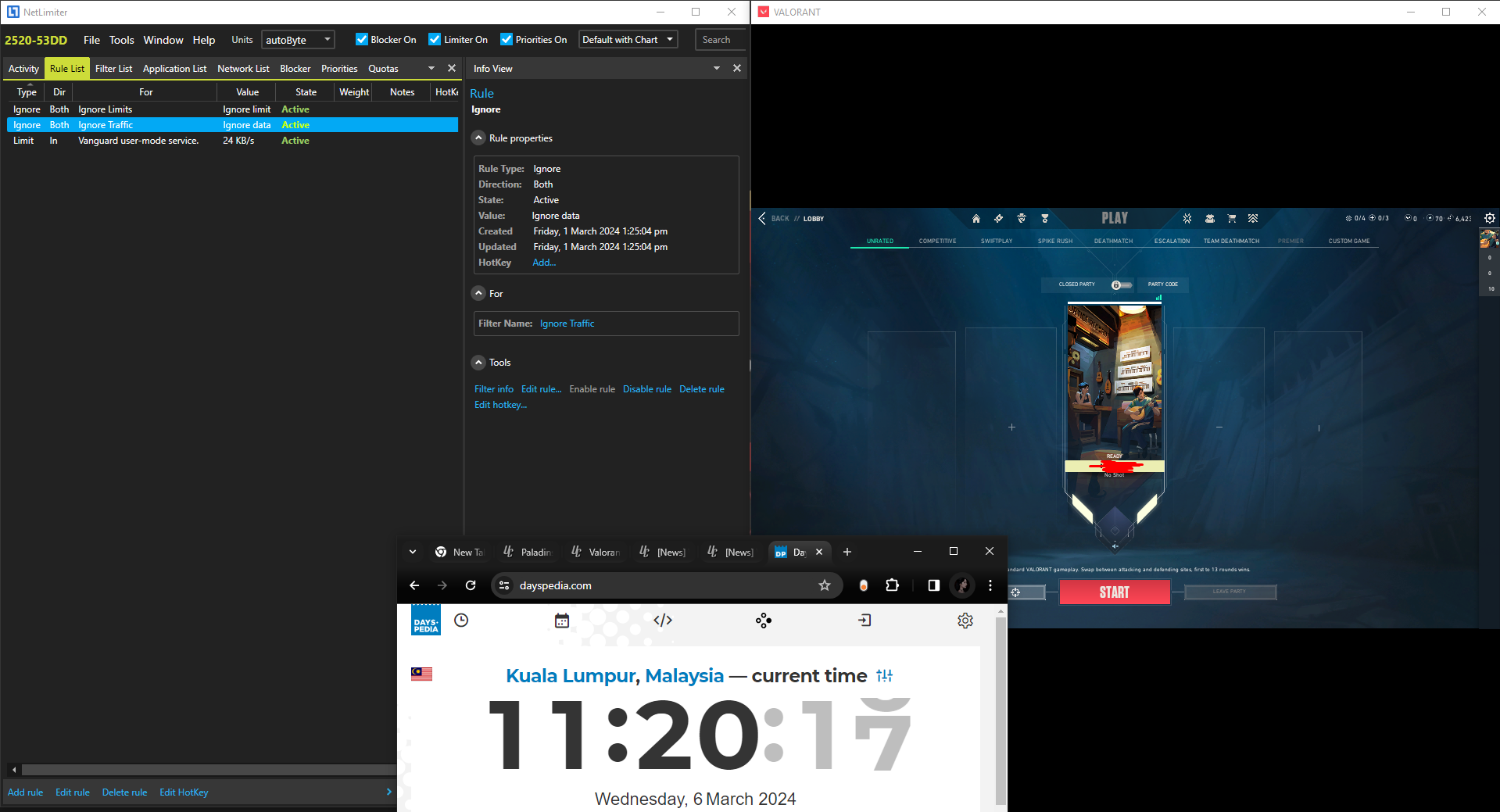This screenshot has height=812, width=1500.
Task: Collapse Tools section in Info View
Action: click(x=479, y=363)
